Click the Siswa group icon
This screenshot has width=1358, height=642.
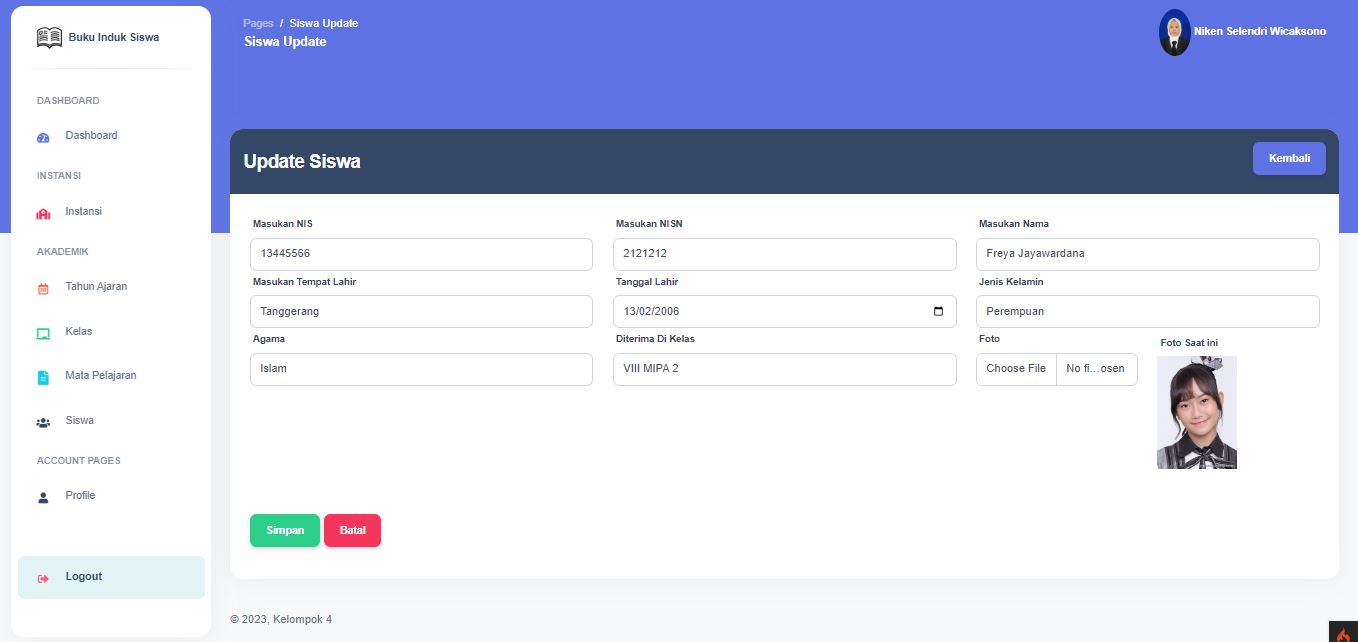point(43,423)
